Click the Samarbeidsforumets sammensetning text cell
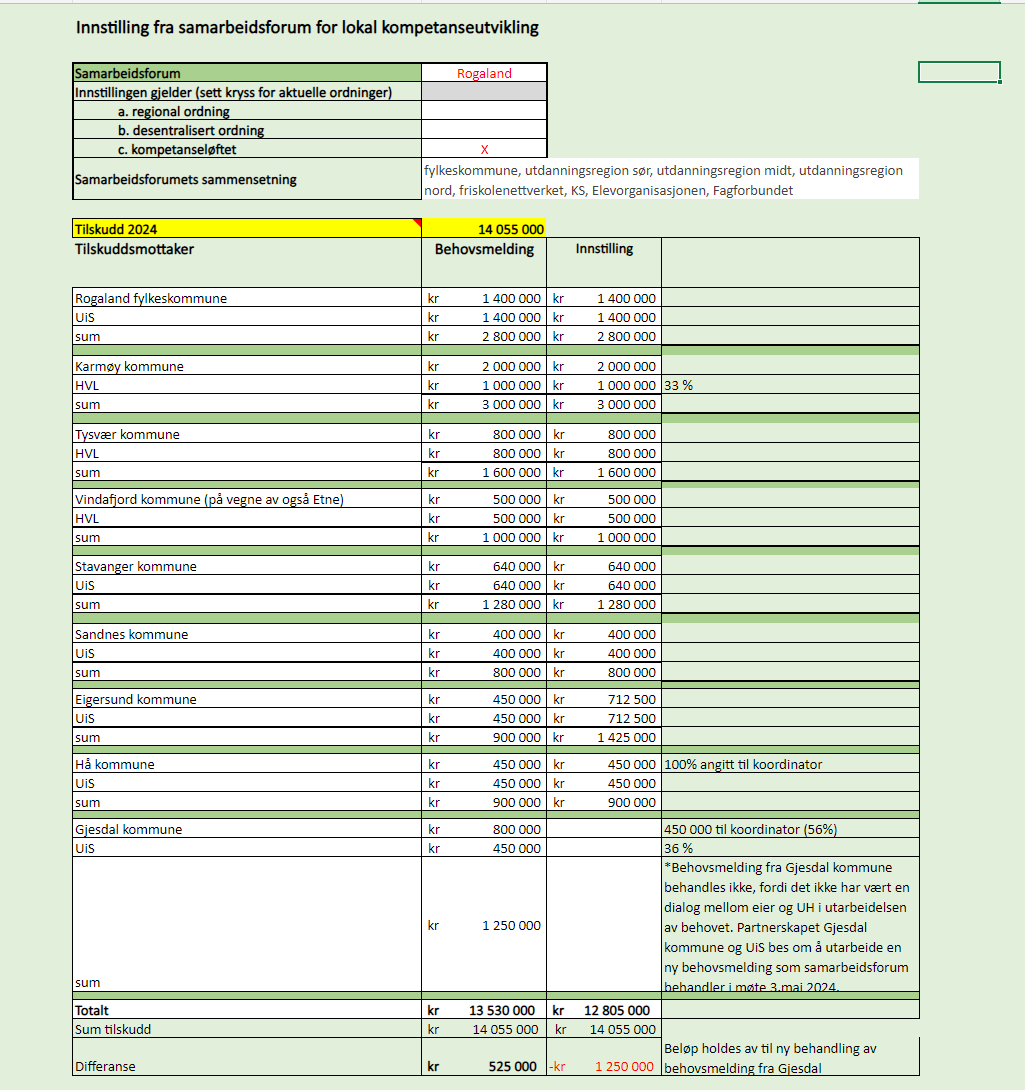This screenshot has height=1090, width=1025. tap(670, 179)
